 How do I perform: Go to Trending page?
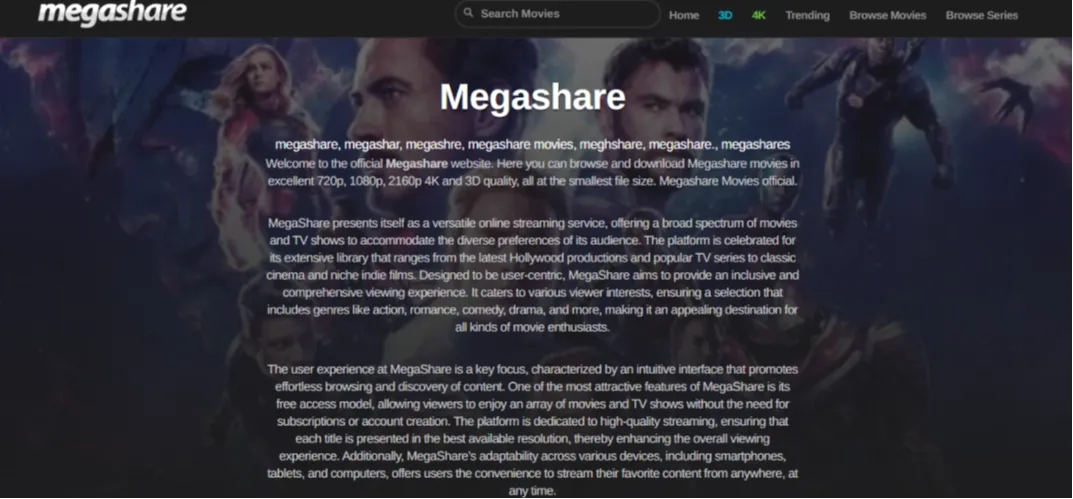pyautogui.click(x=807, y=15)
